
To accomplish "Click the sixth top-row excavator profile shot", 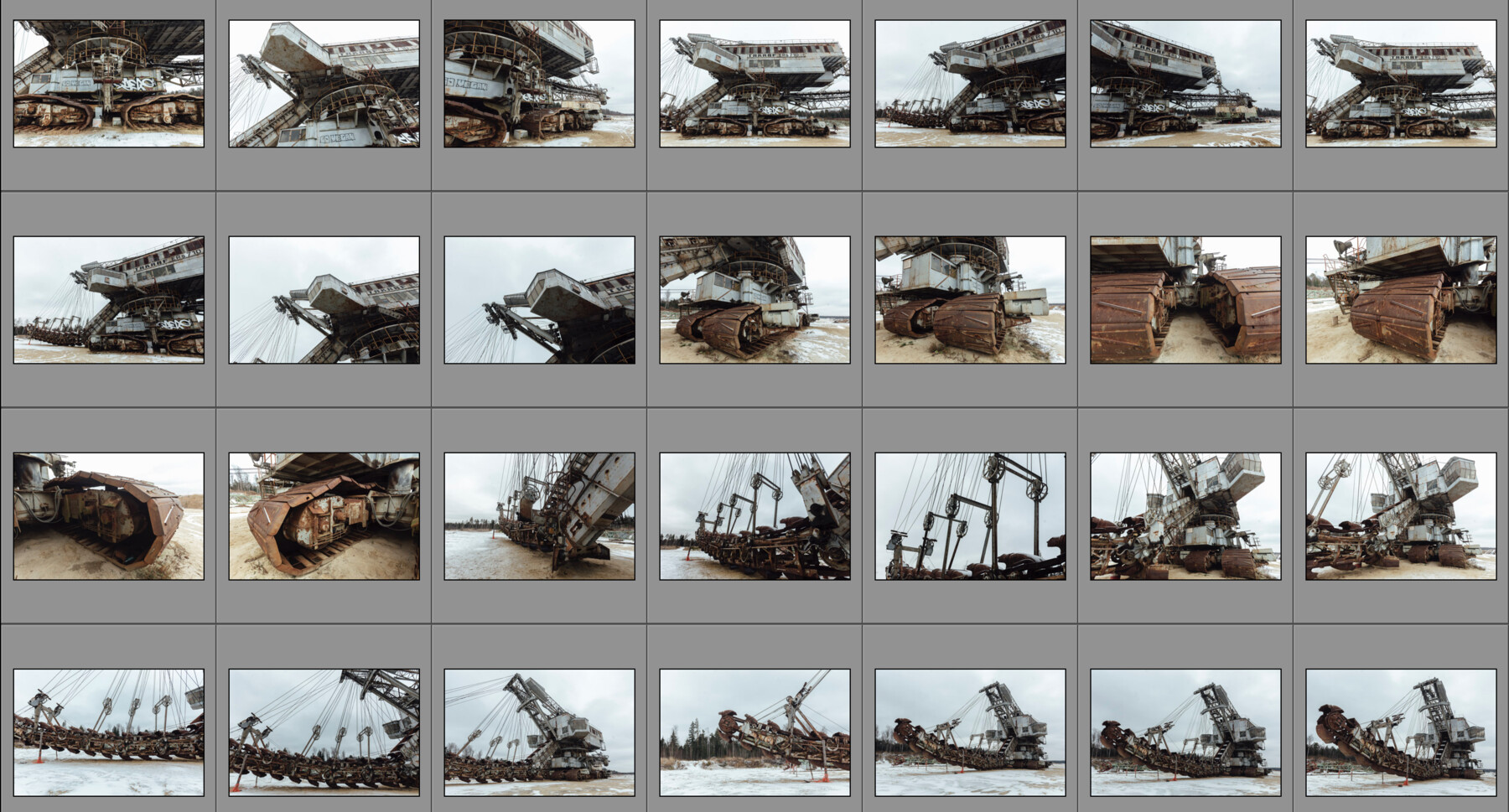I will click(1185, 84).
